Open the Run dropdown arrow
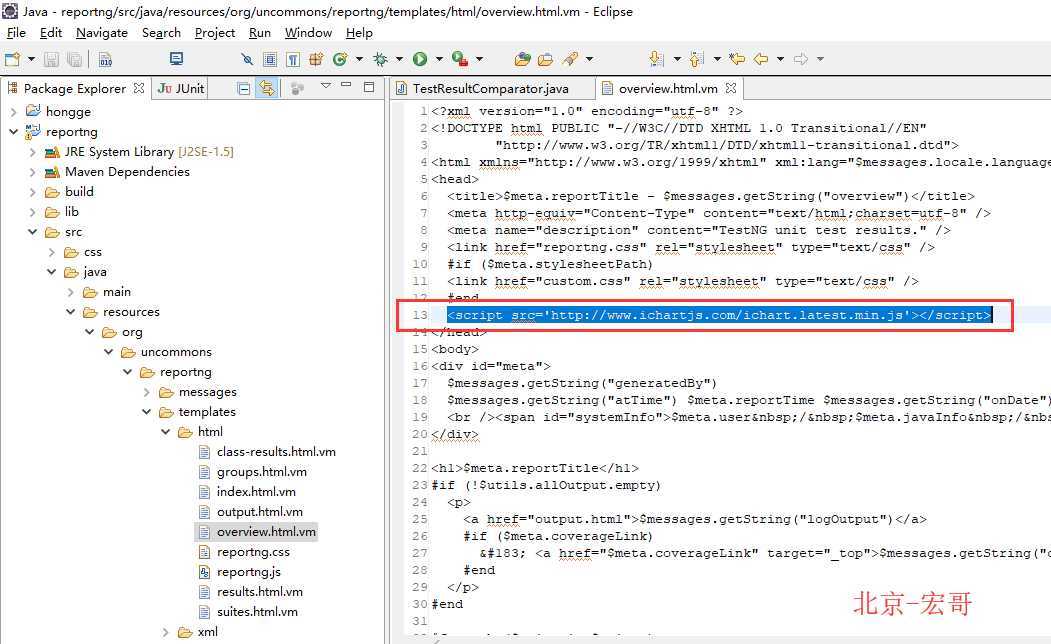 [439, 60]
